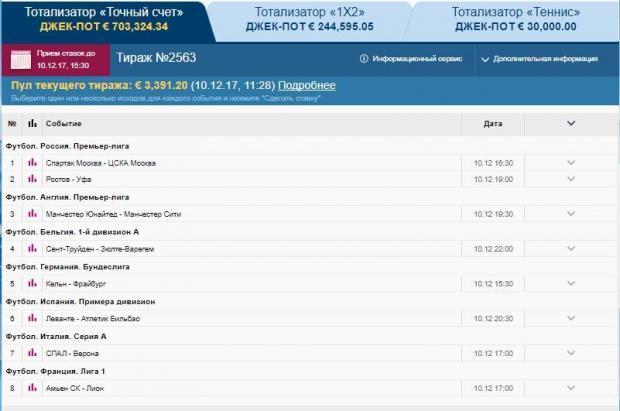
Task: Expand the Амьен СК - Лион row chevron
Action: coord(571,388)
